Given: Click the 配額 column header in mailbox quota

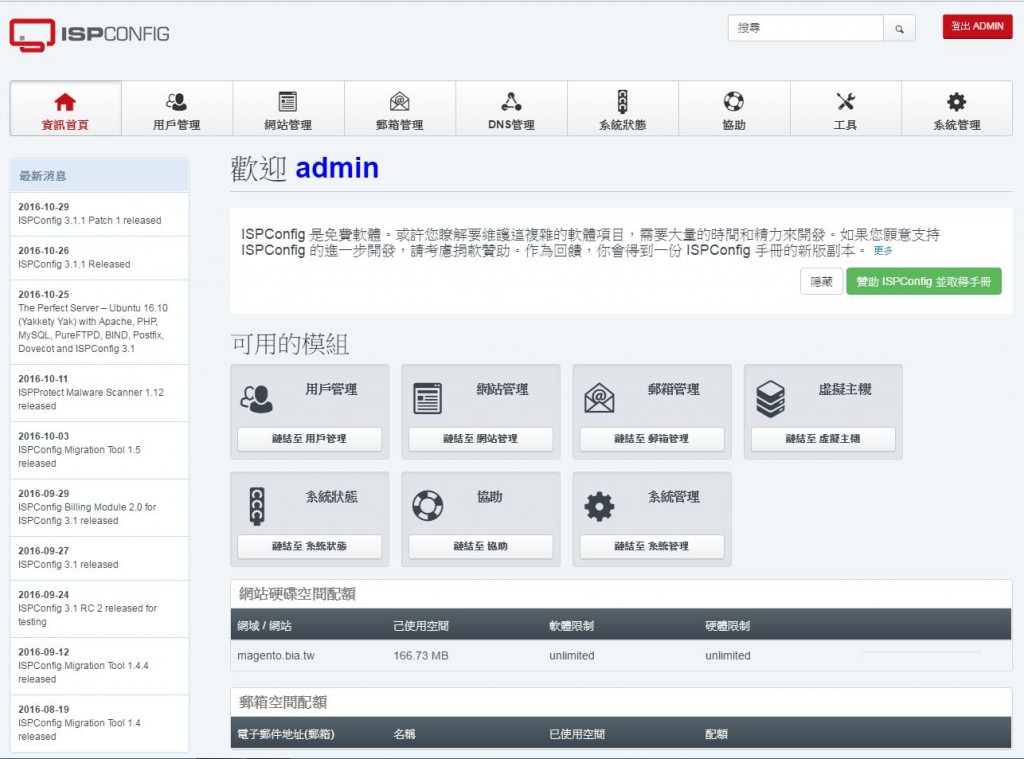Looking at the screenshot, I should click(x=716, y=734).
